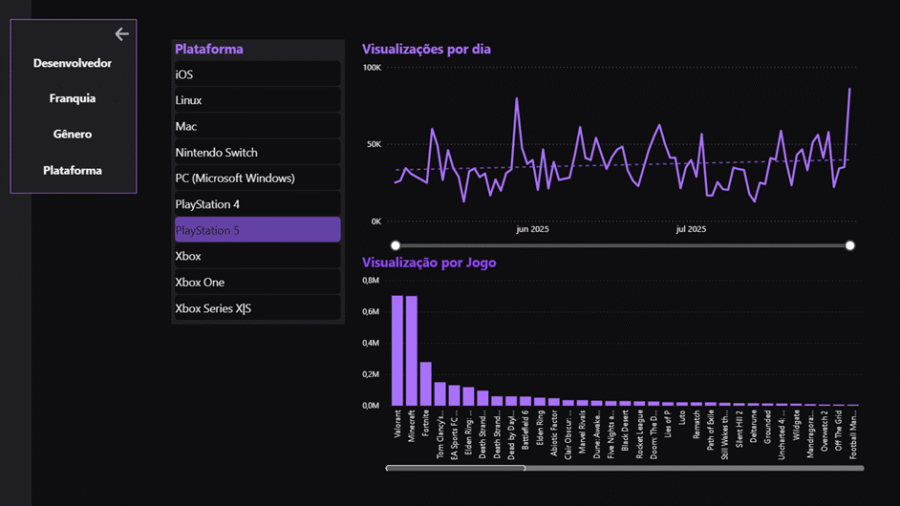Click the Minecraft bar in chart
900x506 pixels.
click(x=411, y=350)
